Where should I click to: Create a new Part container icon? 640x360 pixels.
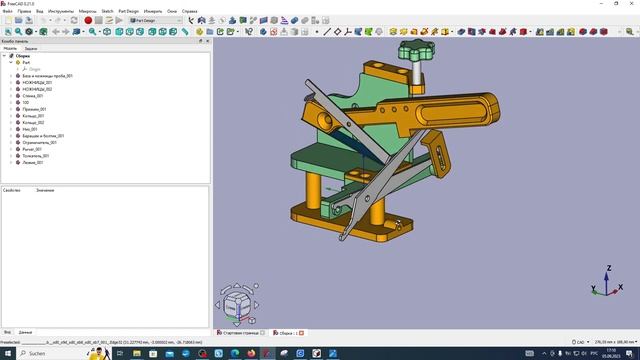click(x=199, y=32)
